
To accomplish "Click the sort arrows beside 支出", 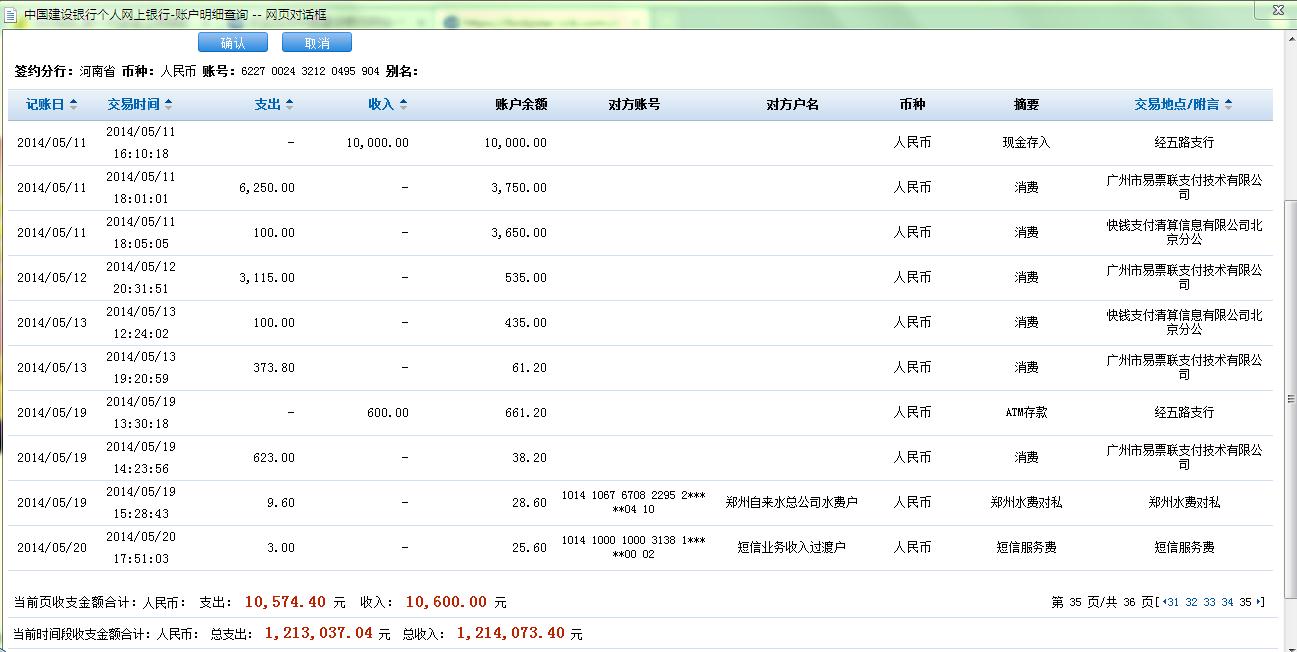I will click(289, 105).
